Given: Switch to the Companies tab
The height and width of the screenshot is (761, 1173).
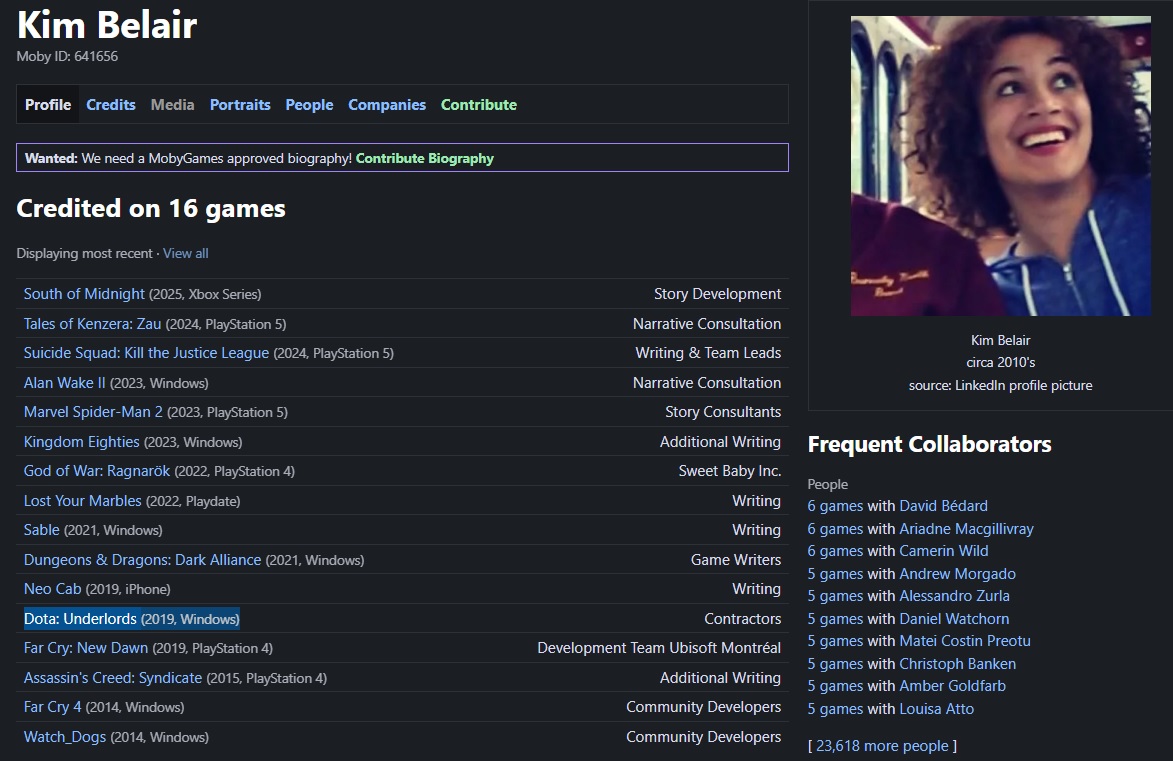Looking at the screenshot, I should (387, 105).
